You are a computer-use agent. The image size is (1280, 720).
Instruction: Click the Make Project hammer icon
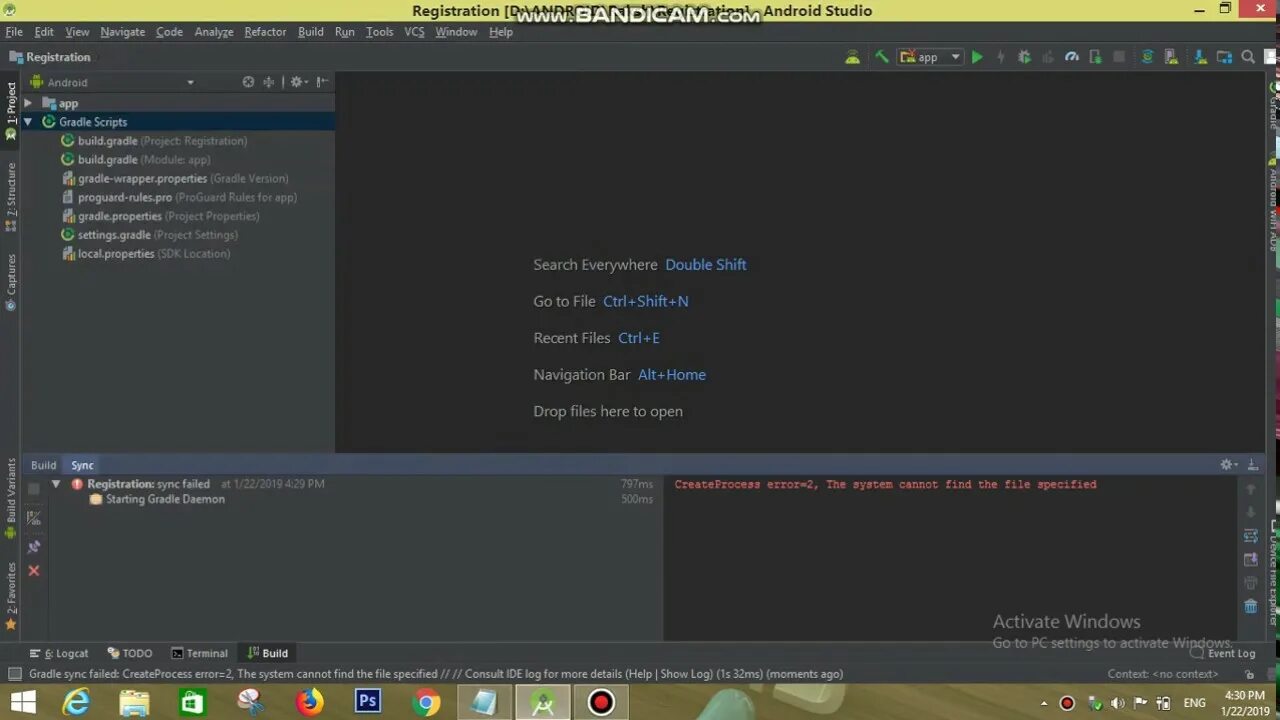[x=881, y=57]
